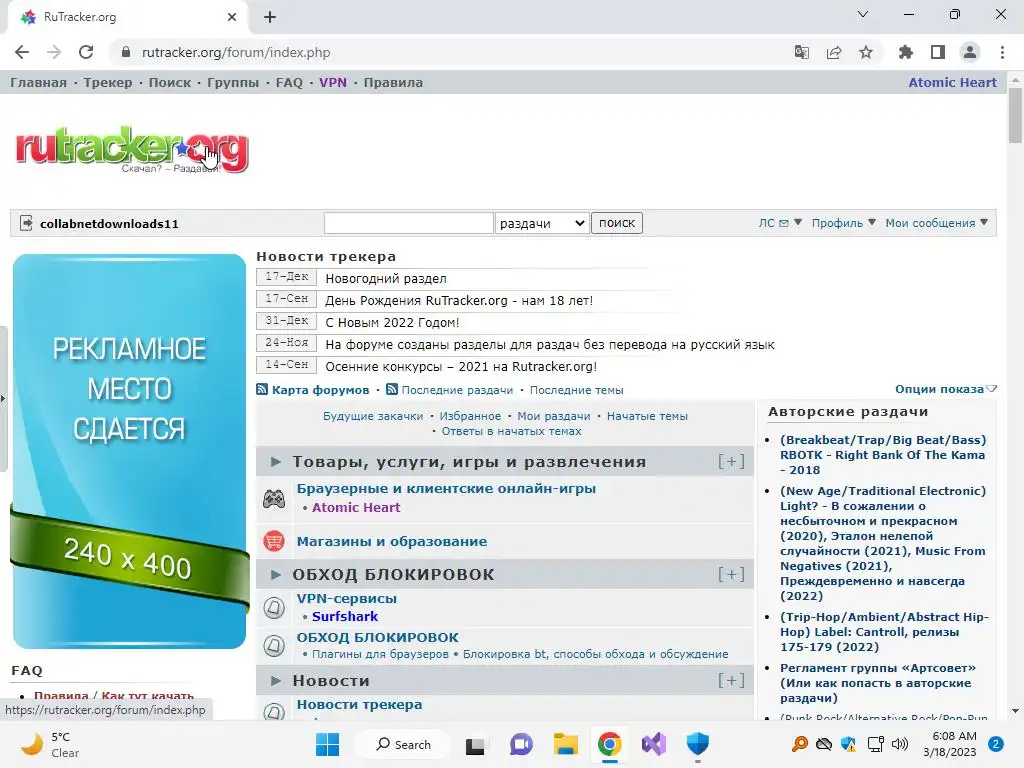The height and width of the screenshot is (768, 1024).
Task: Click the forum search text field
Action: point(409,223)
